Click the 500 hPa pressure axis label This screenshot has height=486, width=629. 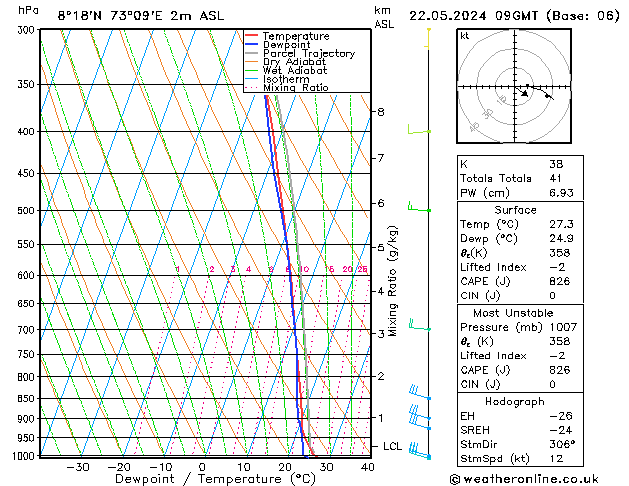pyautogui.click(x=26, y=211)
